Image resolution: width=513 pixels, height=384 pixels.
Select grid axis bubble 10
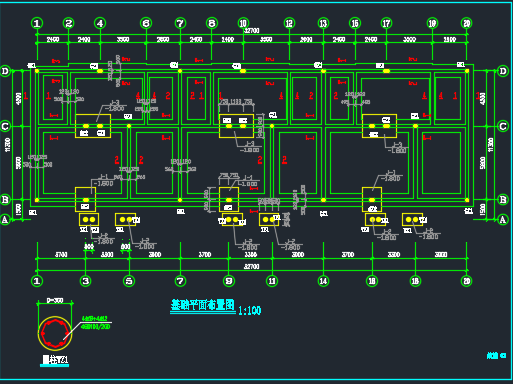(x=243, y=23)
